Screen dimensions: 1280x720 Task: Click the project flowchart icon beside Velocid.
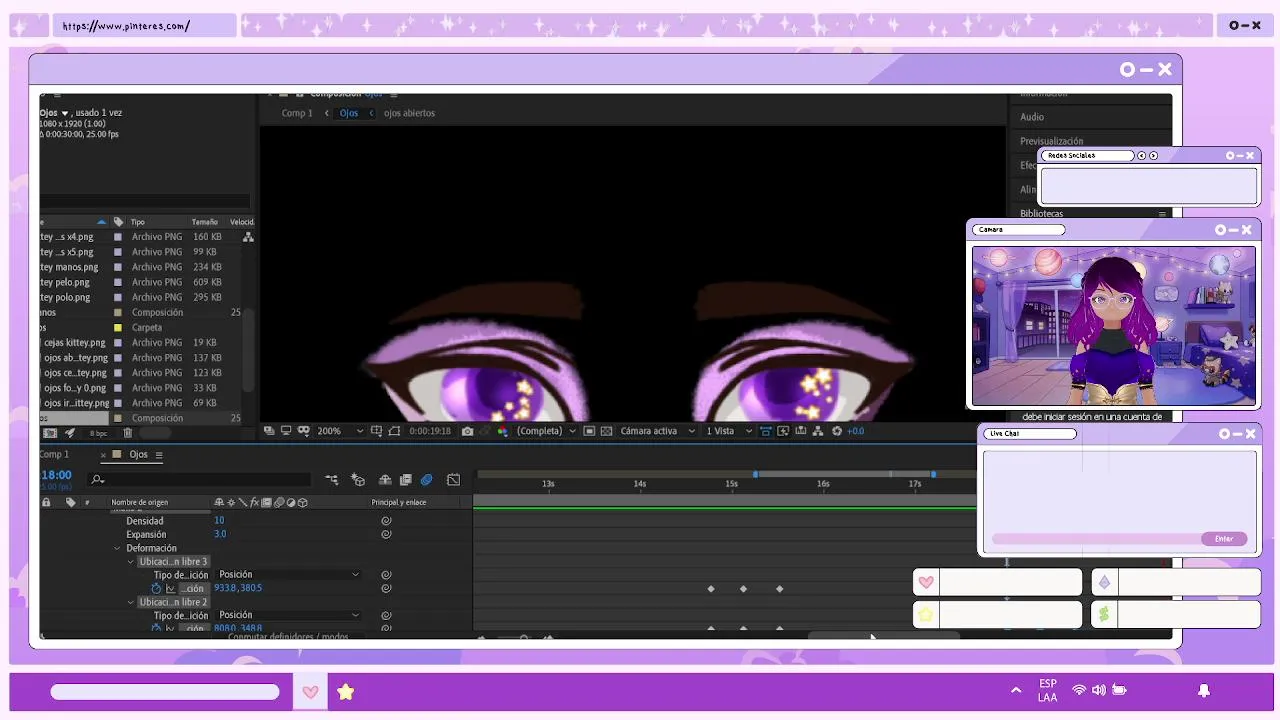[248, 237]
